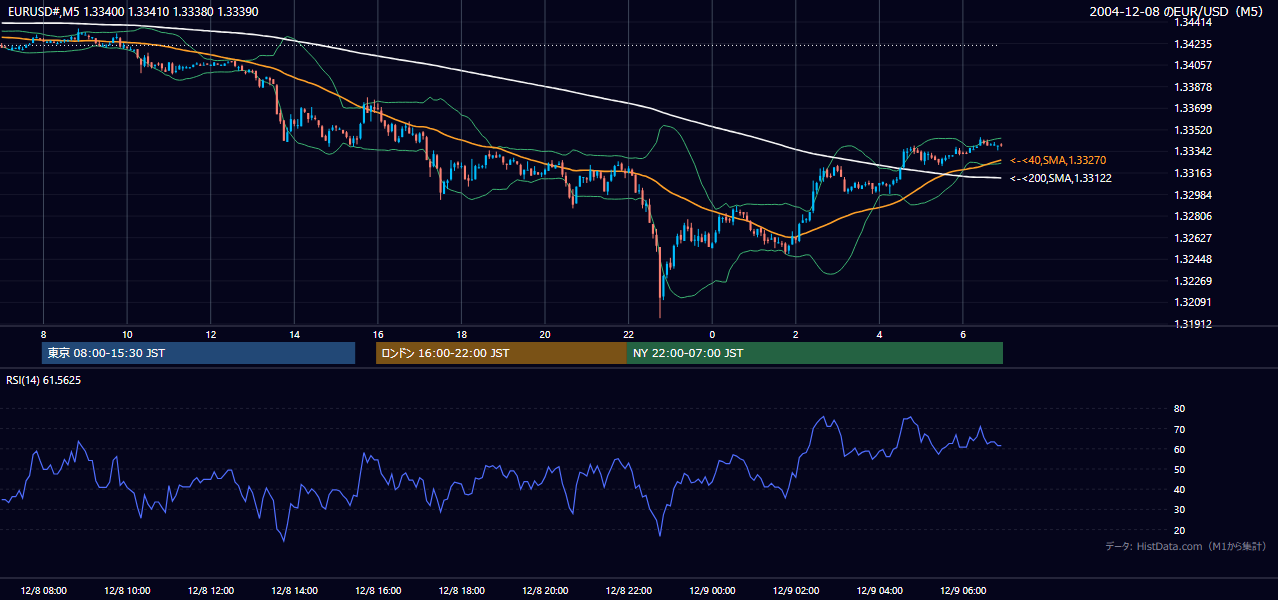This screenshot has width=1278, height=600.
Task: Click hour marker 18 under the price chart
Action: (461, 333)
